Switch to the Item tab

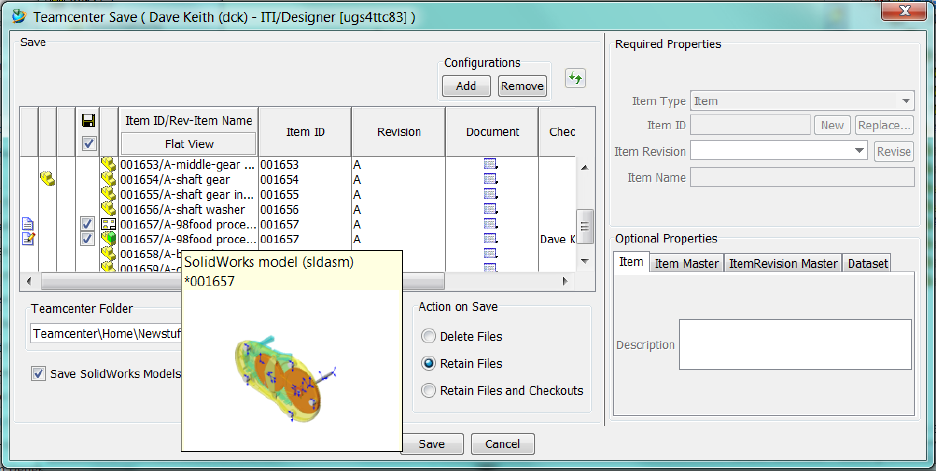(x=631, y=262)
